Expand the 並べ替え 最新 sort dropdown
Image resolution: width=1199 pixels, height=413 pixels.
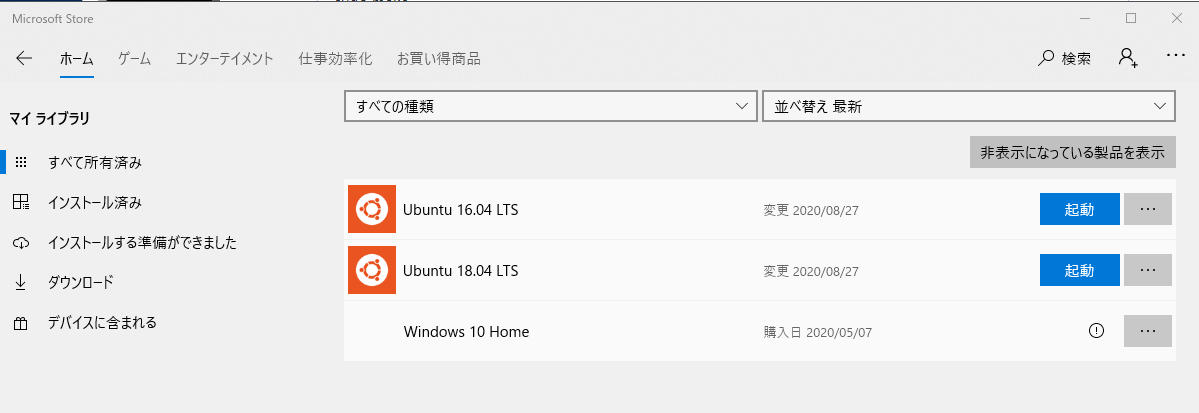point(969,106)
